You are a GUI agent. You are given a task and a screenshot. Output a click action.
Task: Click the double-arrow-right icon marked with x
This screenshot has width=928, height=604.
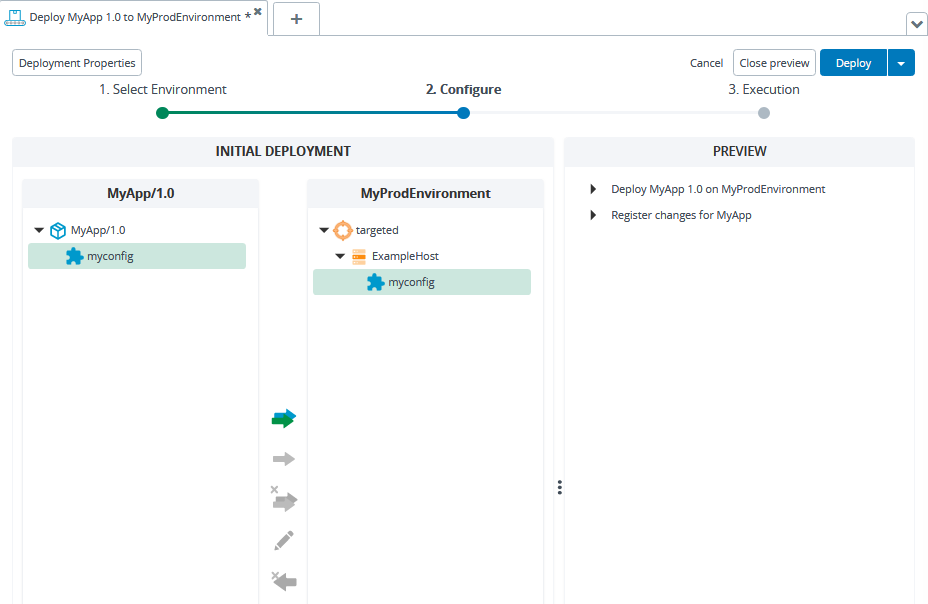click(x=283, y=499)
